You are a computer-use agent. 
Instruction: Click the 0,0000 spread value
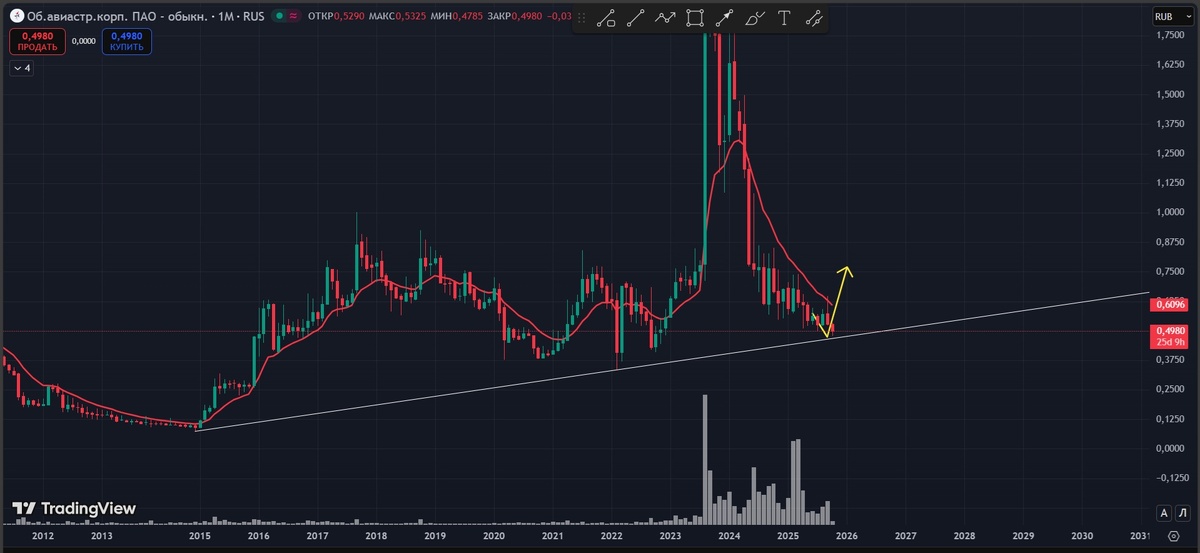click(x=84, y=41)
